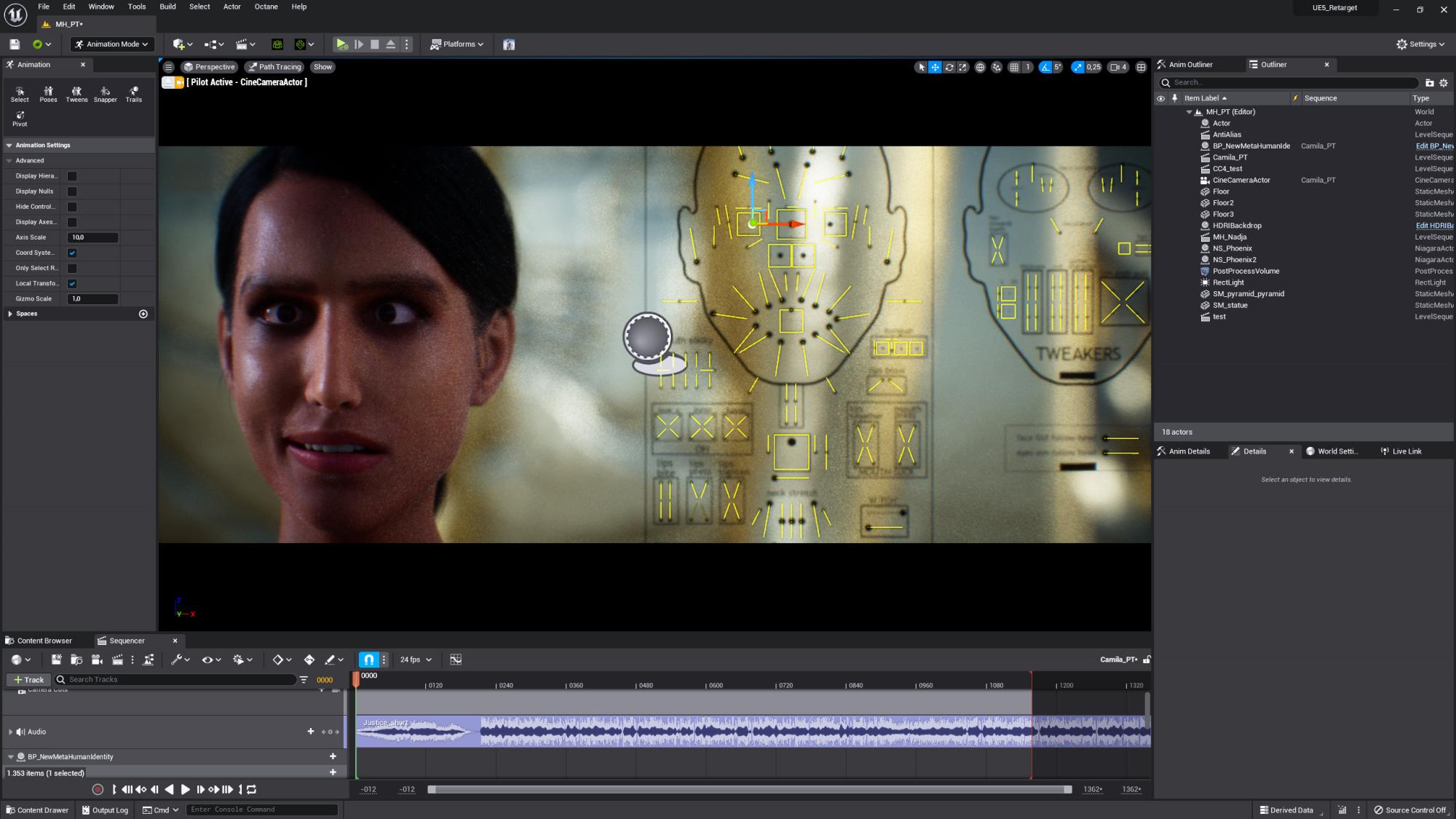
Task: Click the Show viewport button
Action: (x=323, y=67)
